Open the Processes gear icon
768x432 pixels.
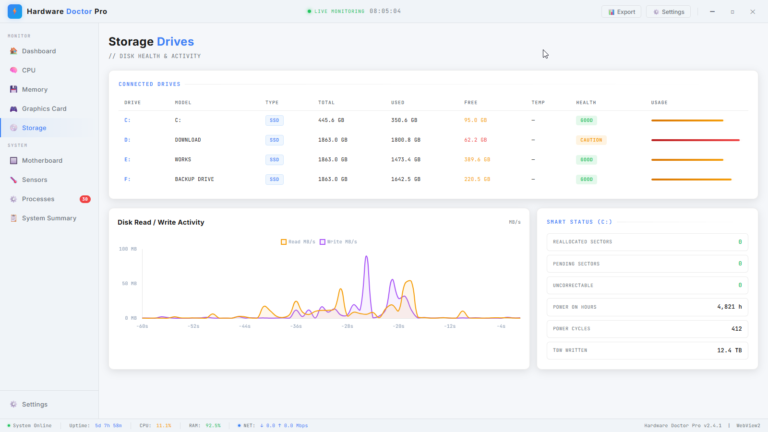tap(13, 199)
